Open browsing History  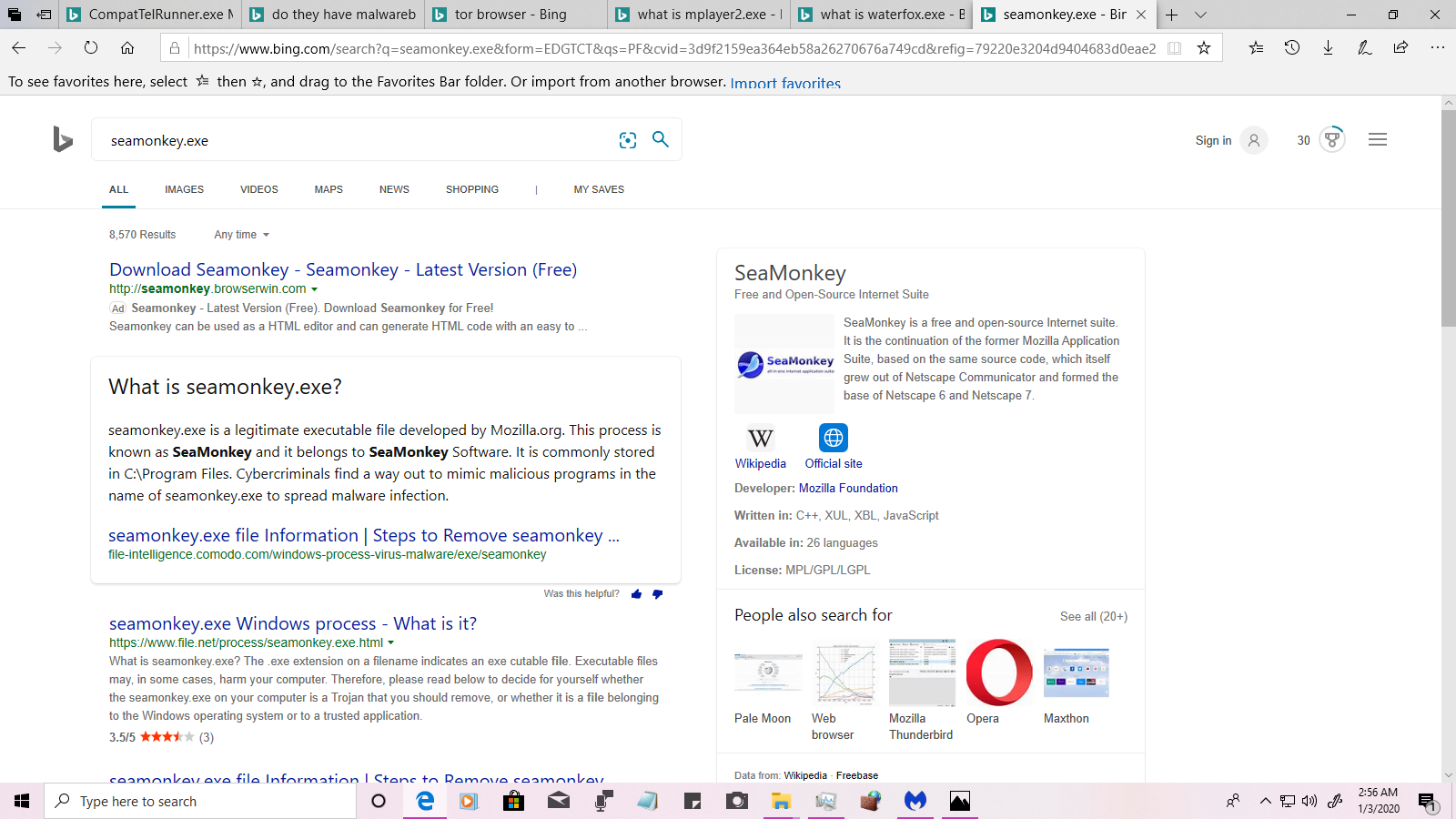coord(1292,48)
